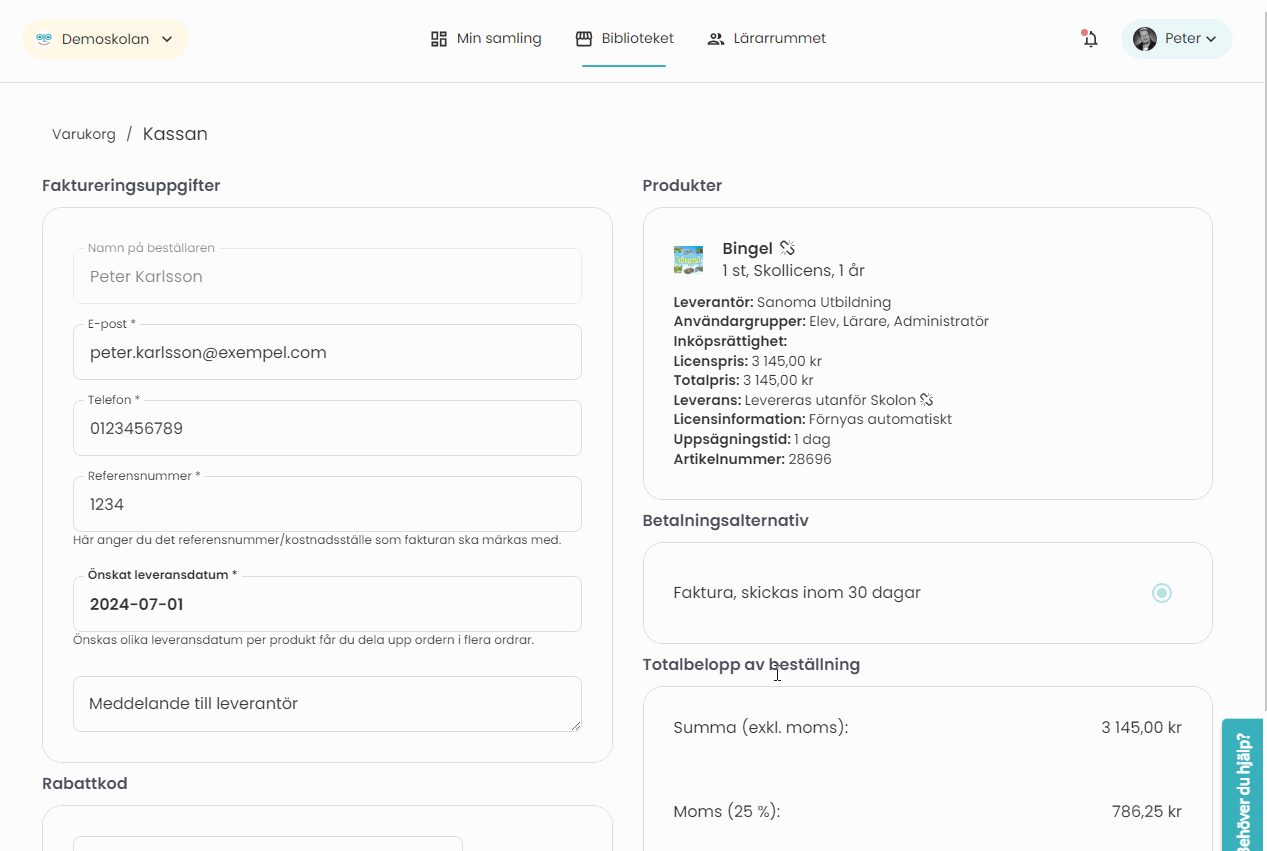Click the Bingel product thumbnail
1267x851 pixels.
(688, 259)
